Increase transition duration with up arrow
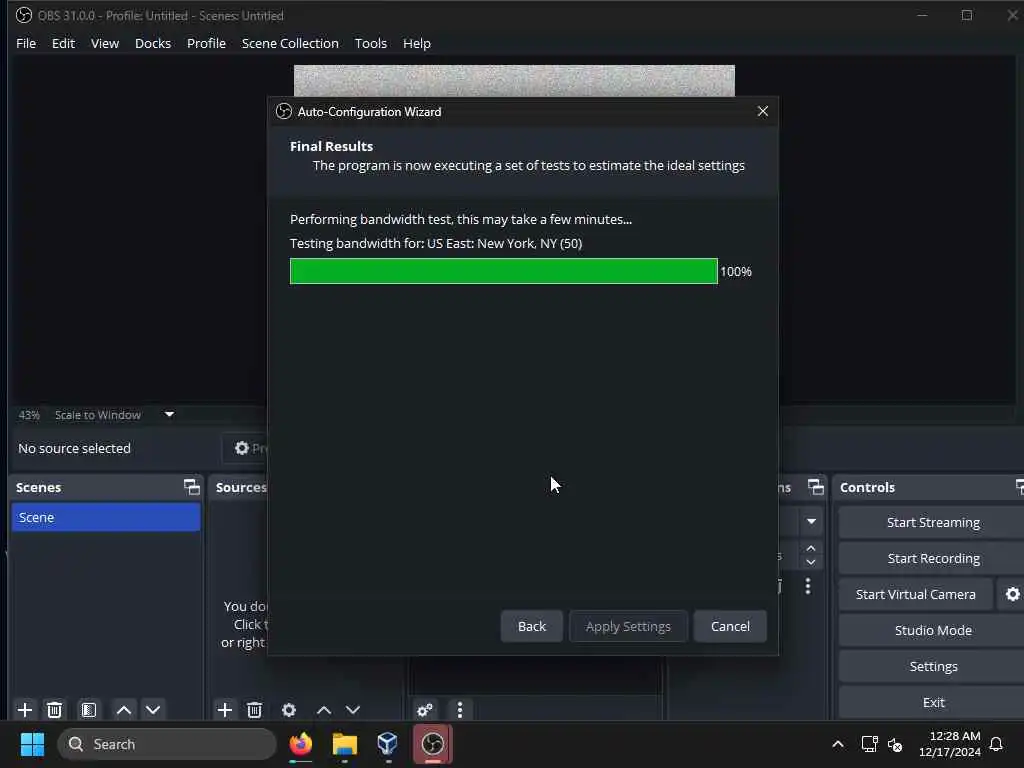The height and width of the screenshot is (768, 1024). pyautogui.click(x=811, y=548)
